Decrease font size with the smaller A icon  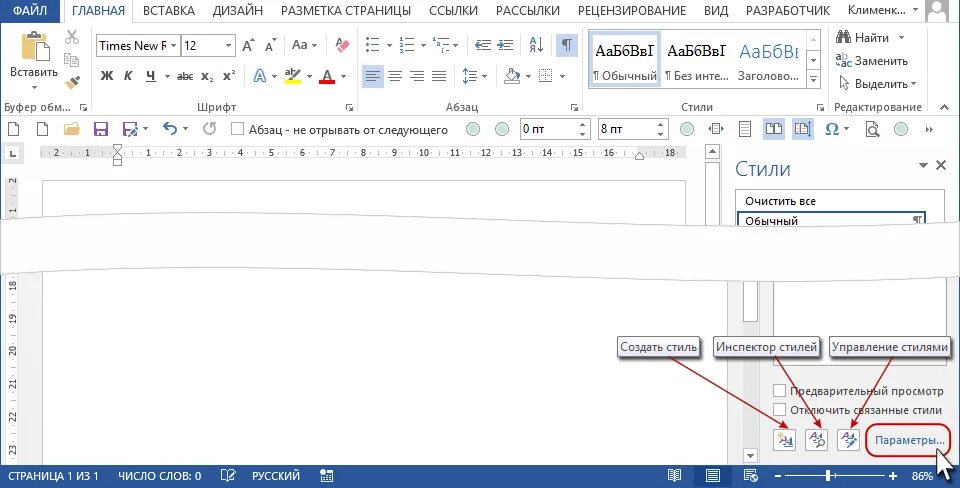coord(271,45)
